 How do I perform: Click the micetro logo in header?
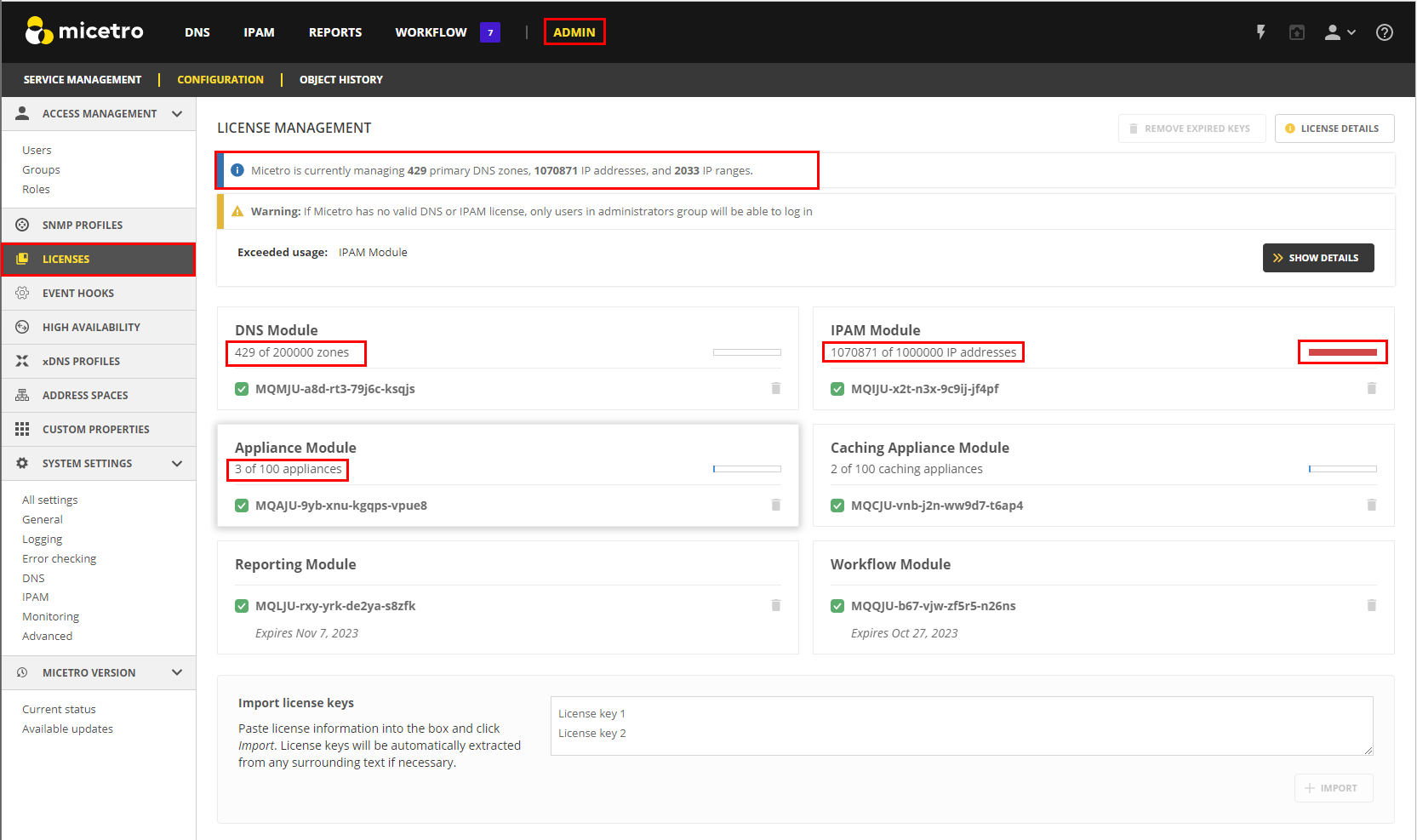coord(84,31)
